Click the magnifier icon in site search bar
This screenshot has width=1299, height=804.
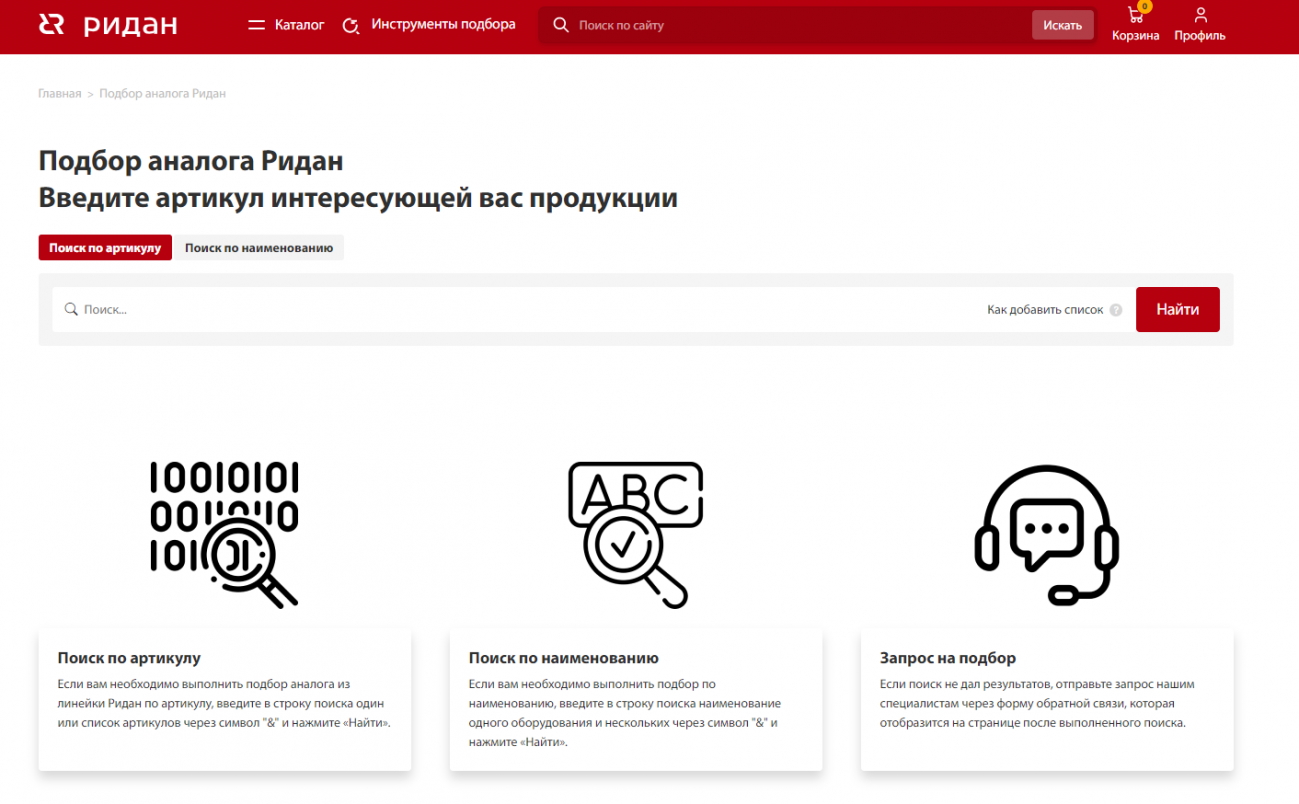561,24
